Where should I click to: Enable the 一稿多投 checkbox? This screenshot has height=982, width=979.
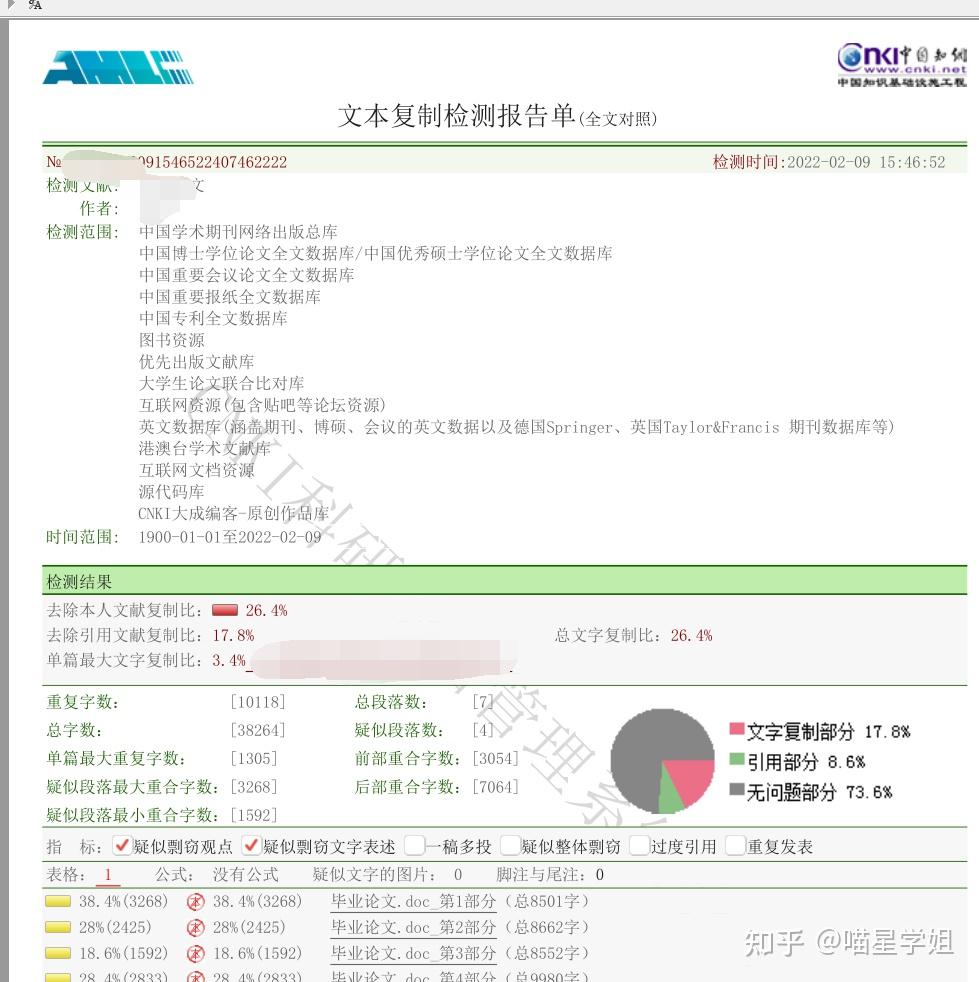pos(414,845)
